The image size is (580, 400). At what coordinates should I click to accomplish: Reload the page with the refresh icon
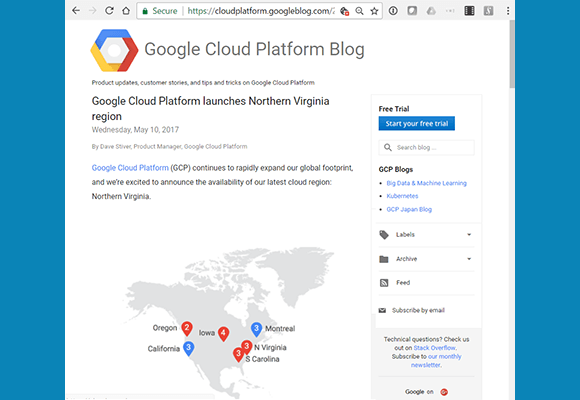click(x=109, y=11)
